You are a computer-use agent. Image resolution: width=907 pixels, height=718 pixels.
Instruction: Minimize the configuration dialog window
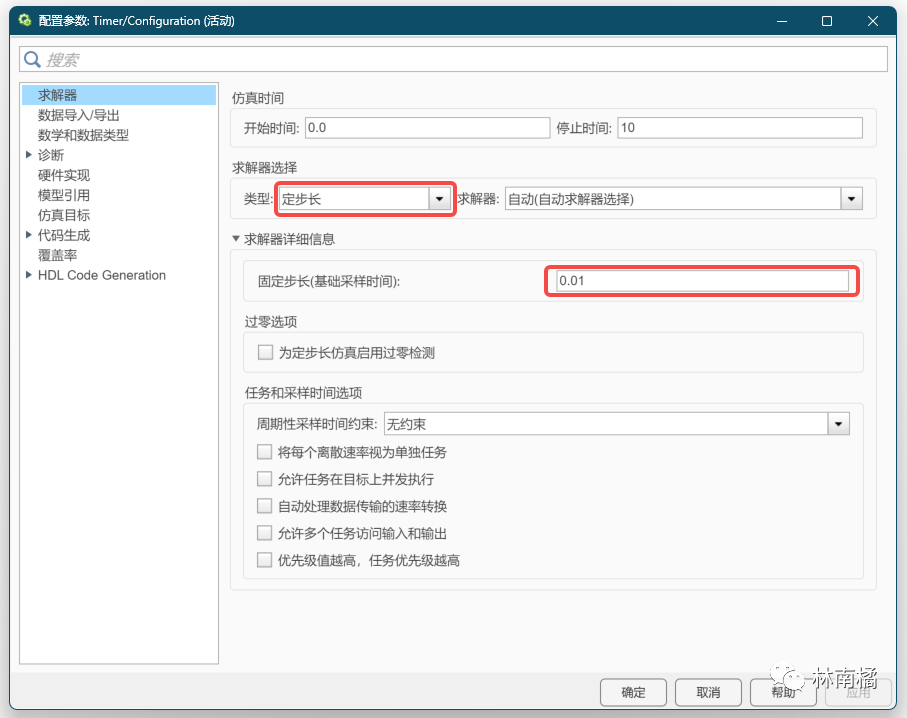click(782, 21)
